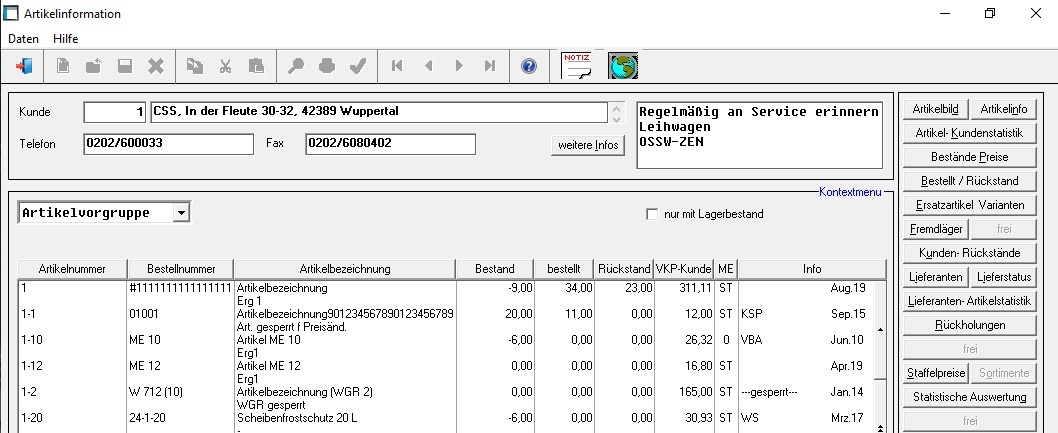Click the new document toolbar icon
The height and width of the screenshot is (433, 1058).
[x=62, y=66]
